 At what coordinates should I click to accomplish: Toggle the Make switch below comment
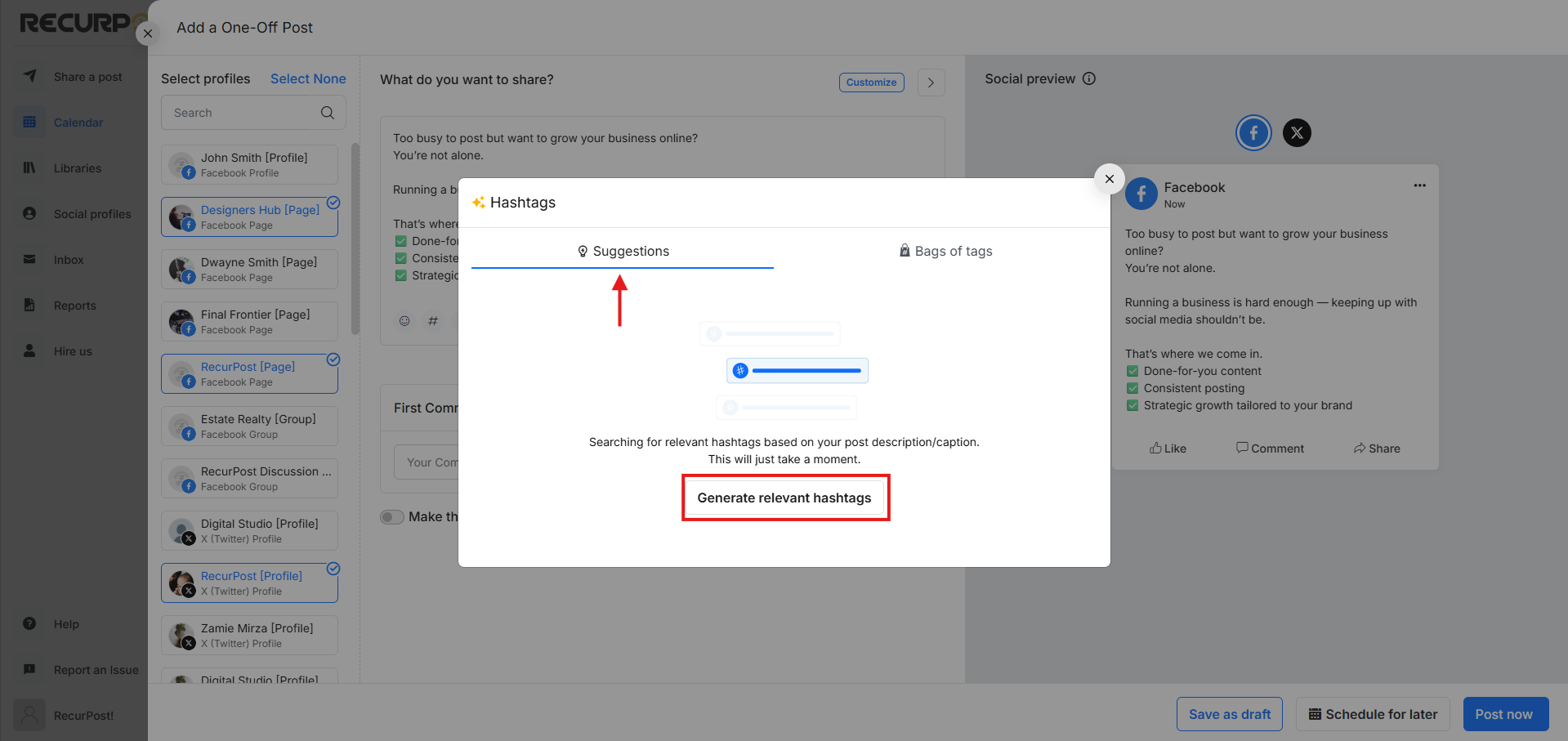pyautogui.click(x=392, y=517)
